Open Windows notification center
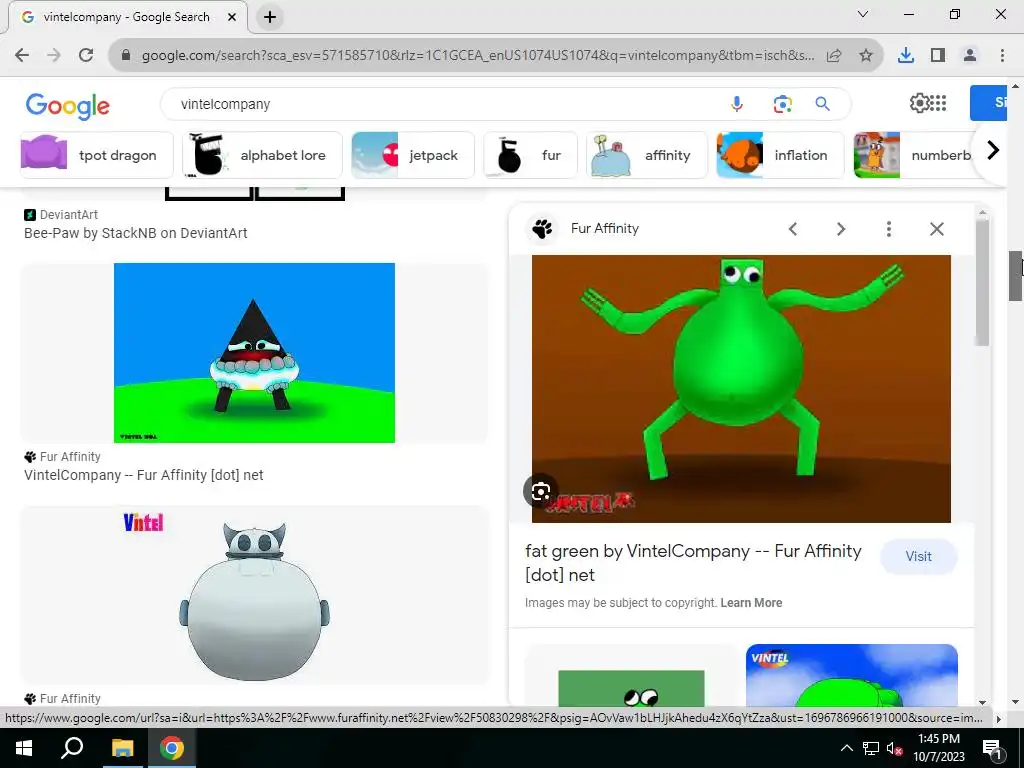This screenshot has height=768, width=1024. (x=992, y=748)
